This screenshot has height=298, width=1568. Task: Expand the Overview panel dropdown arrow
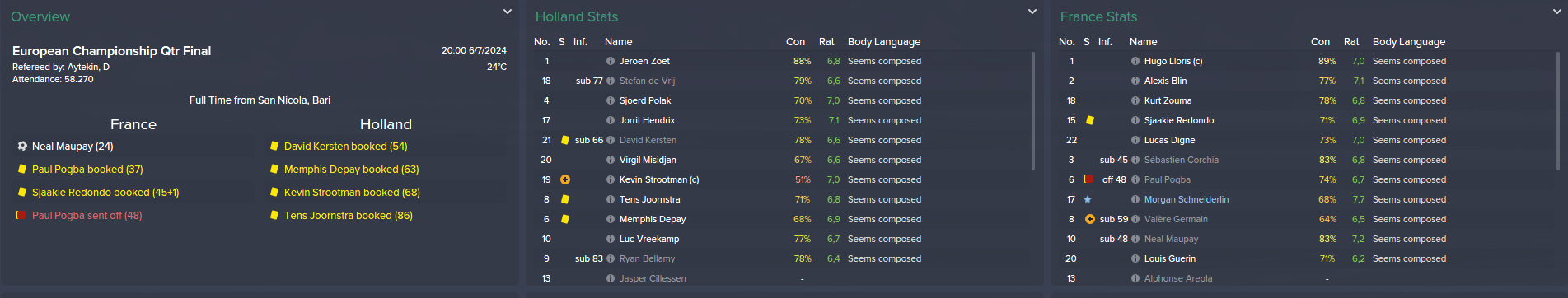[x=508, y=12]
